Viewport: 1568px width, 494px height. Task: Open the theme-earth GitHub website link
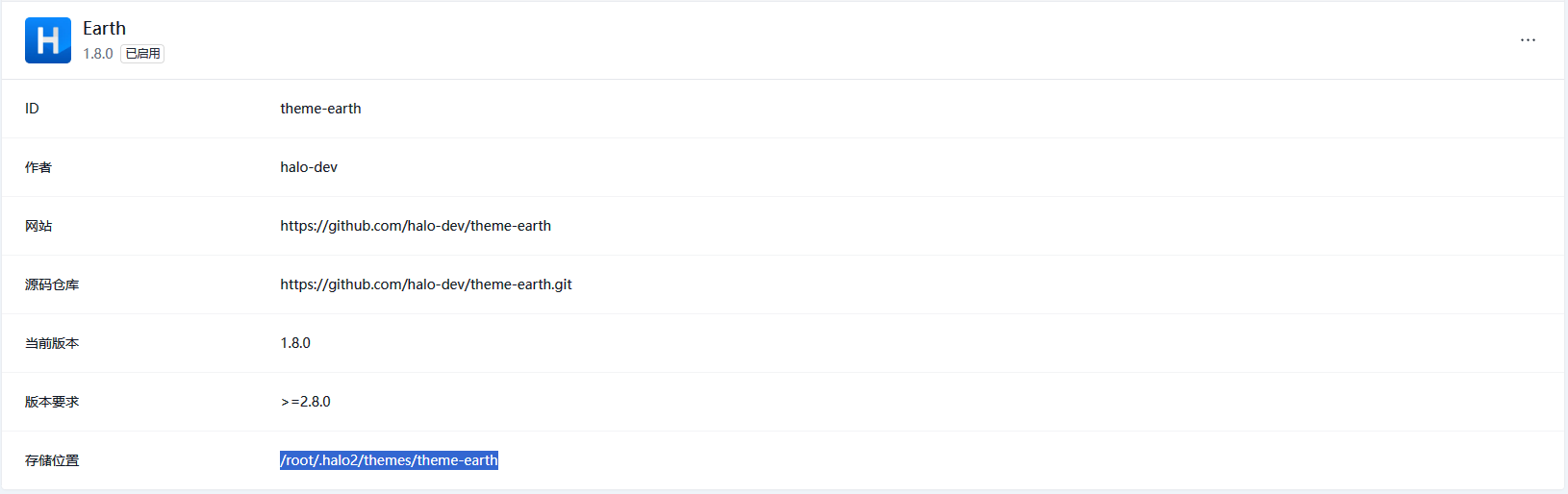pyautogui.click(x=416, y=226)
